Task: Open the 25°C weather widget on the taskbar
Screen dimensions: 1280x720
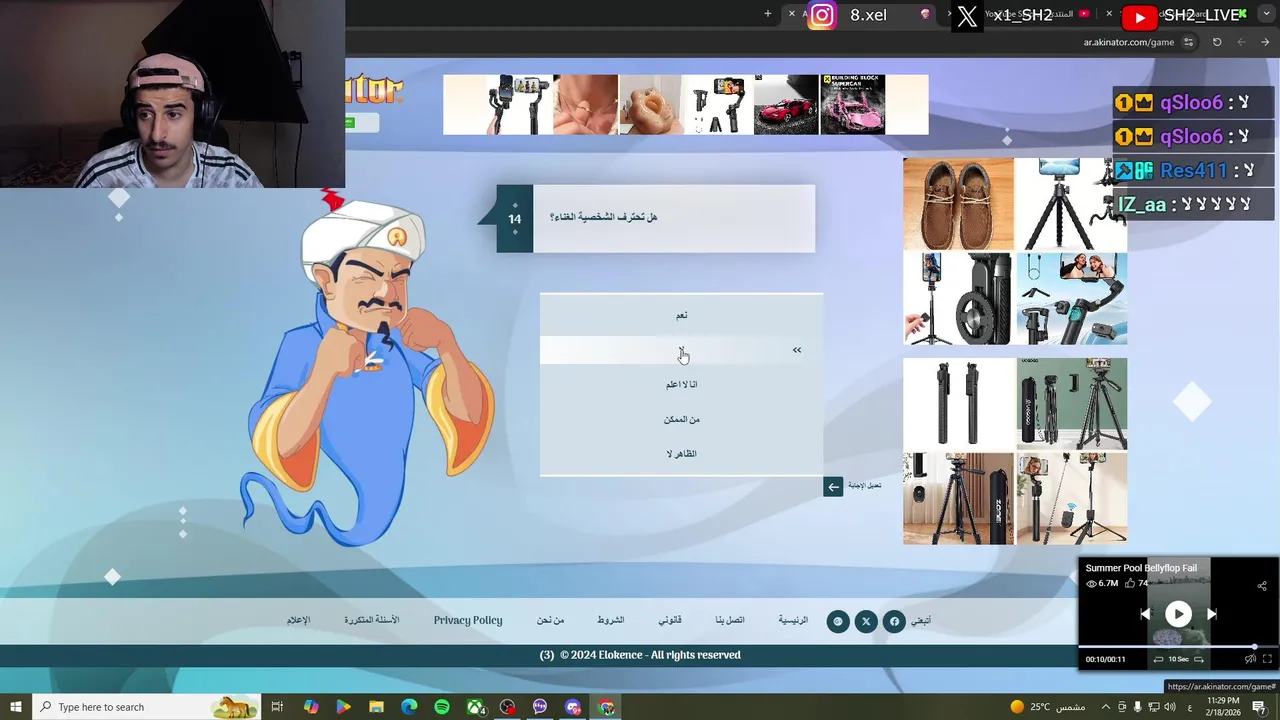Action: click(1047, 707)
